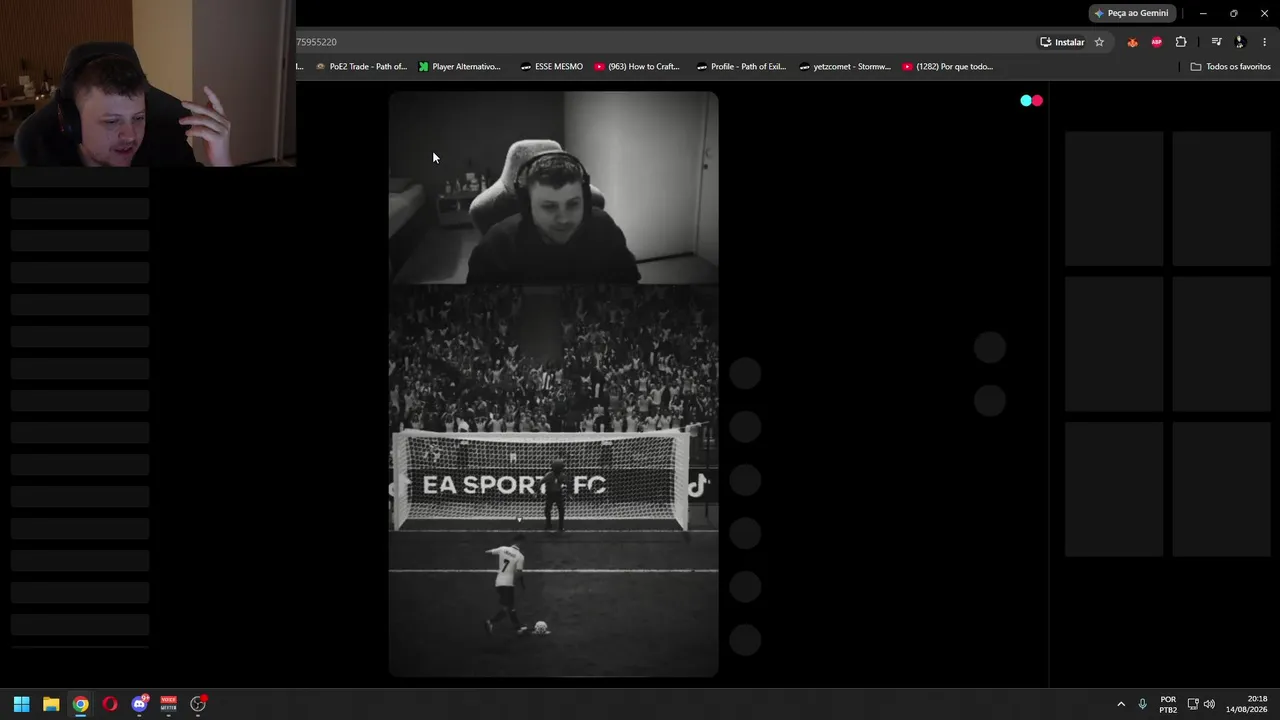
Task: Bookmark this page with the star icon
Action: [1099, 42]
